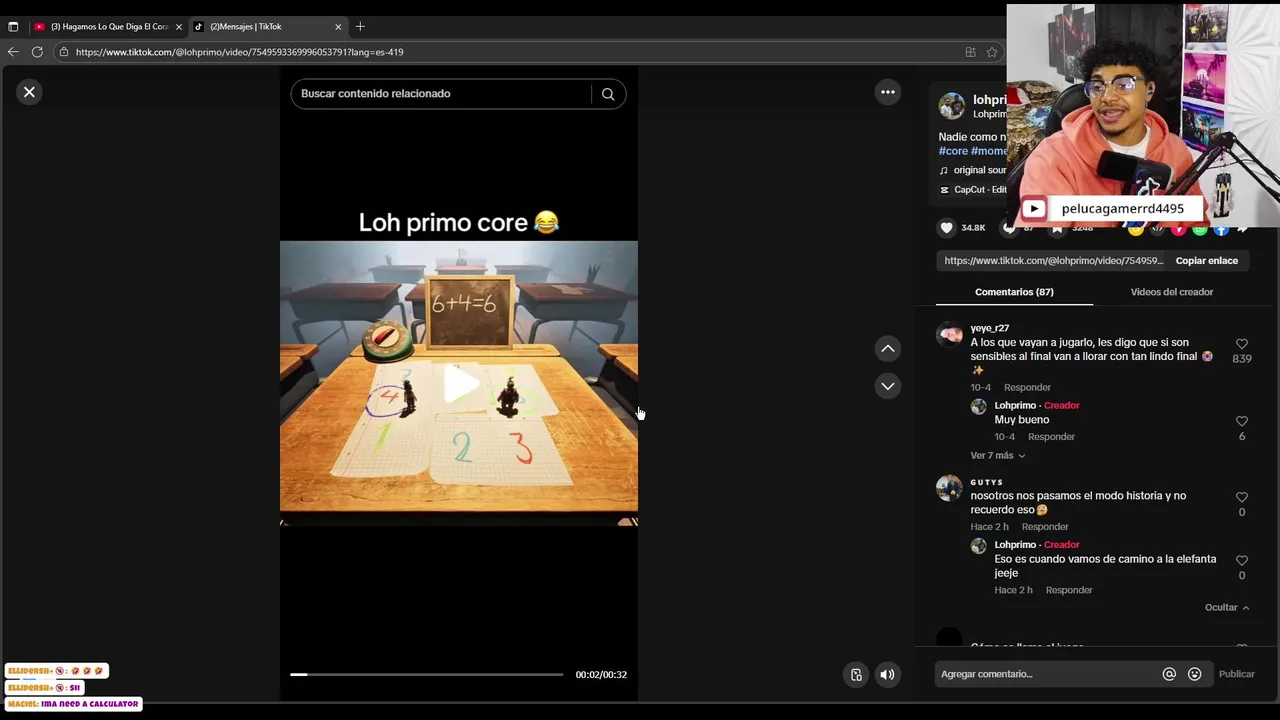The image size is (1280, 720).
Task: Open split screen icon in address bar
Action: point(970,52)
